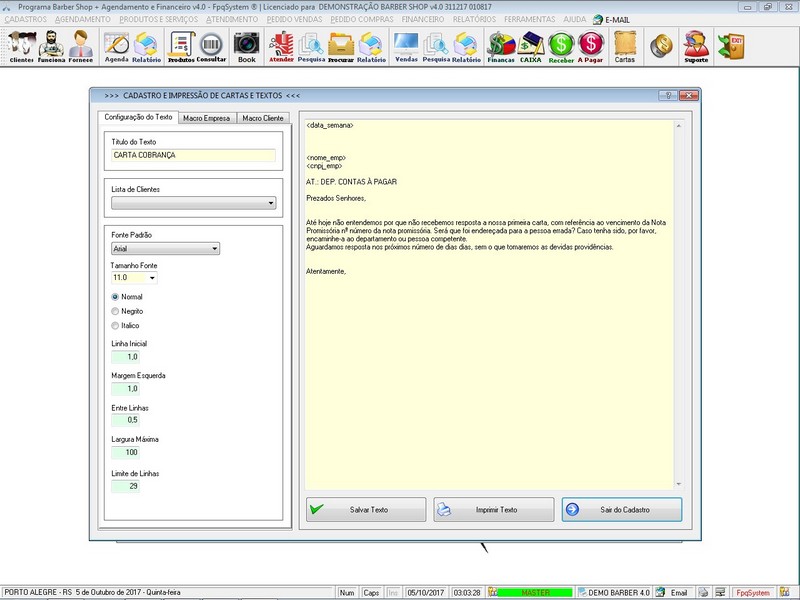Screen dimensions: 800x600
Task: Switch to the Macro Cliente tab
Action: click(x=263, y=118)
